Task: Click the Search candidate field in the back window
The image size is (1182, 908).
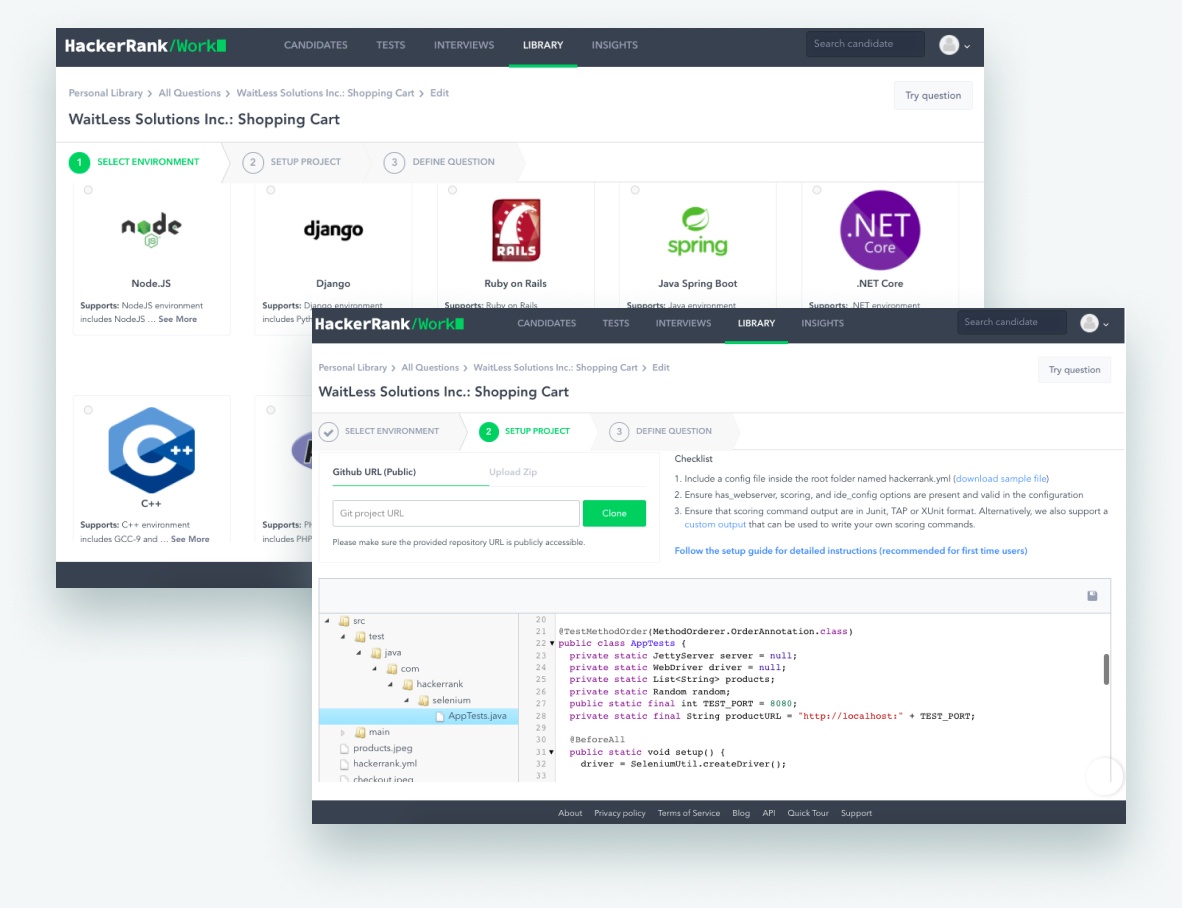Action: [865, 44]
